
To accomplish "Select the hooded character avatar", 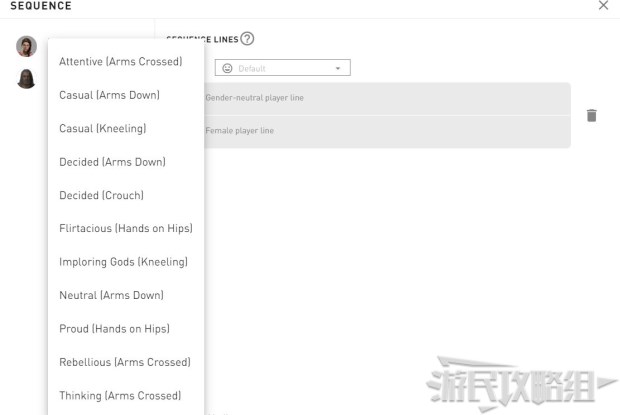I will pyautogui.click(x=26, y=79).
